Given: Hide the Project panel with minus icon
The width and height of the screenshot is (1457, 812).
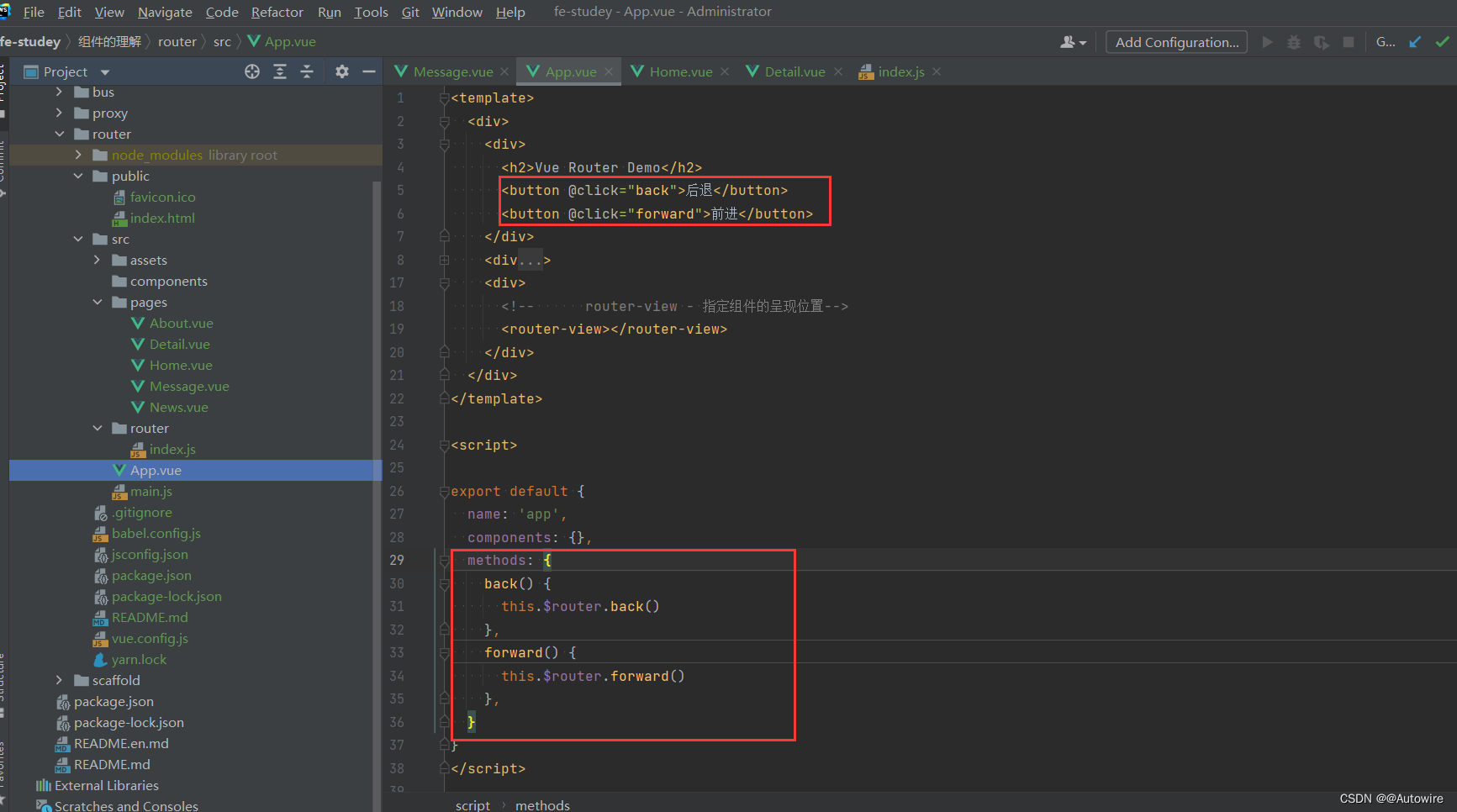Looking at the screenshot, I should (368, 71).
